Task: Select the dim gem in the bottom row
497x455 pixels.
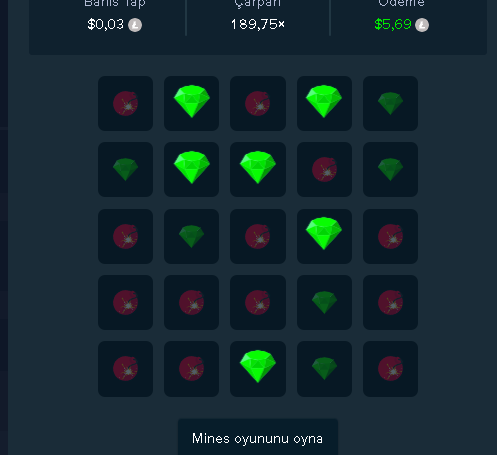Action: pyautogui.click(x=324, y=369)
